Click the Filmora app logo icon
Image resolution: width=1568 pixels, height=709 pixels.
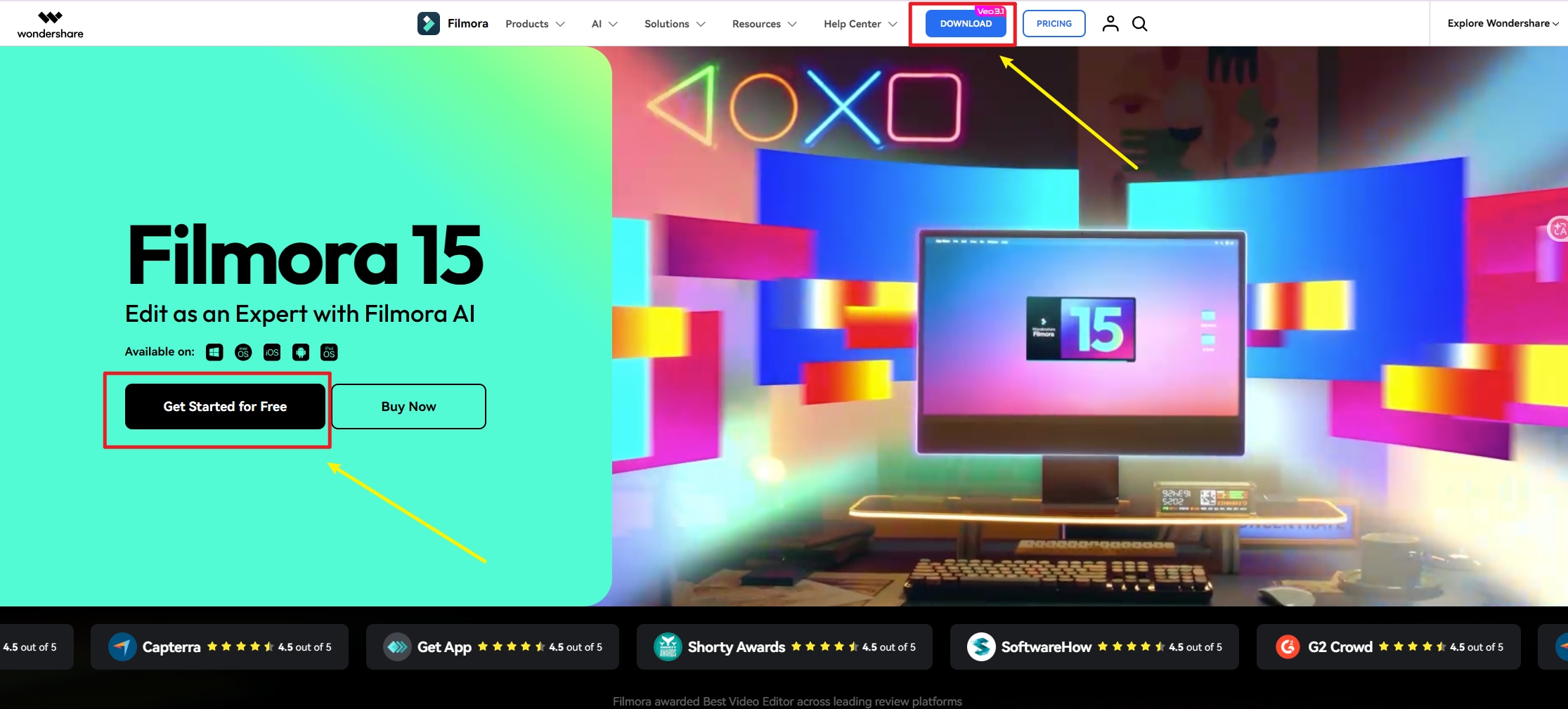coord(428,23)
